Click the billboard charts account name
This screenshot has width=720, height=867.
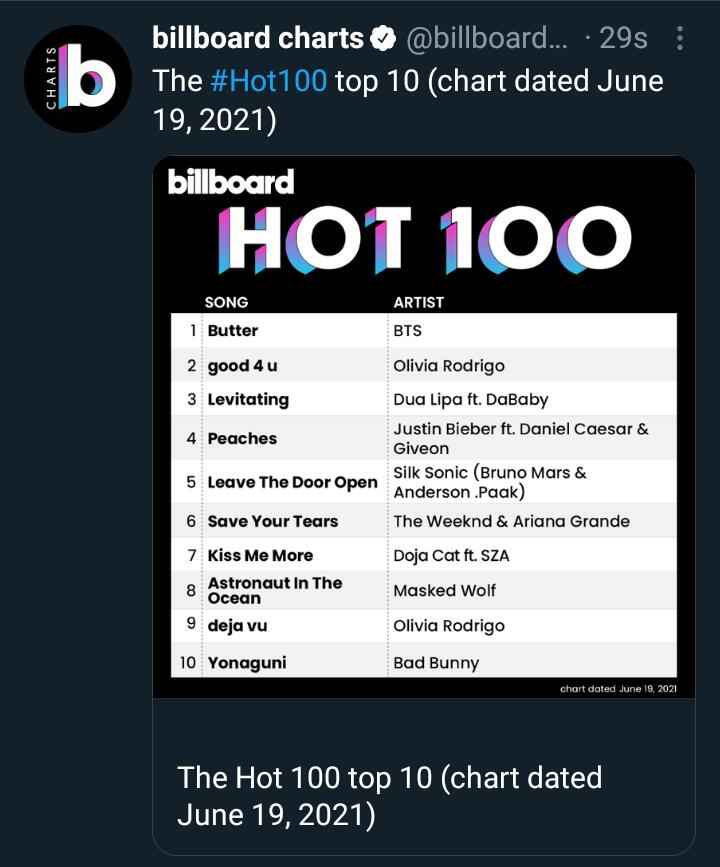point(258,39)
